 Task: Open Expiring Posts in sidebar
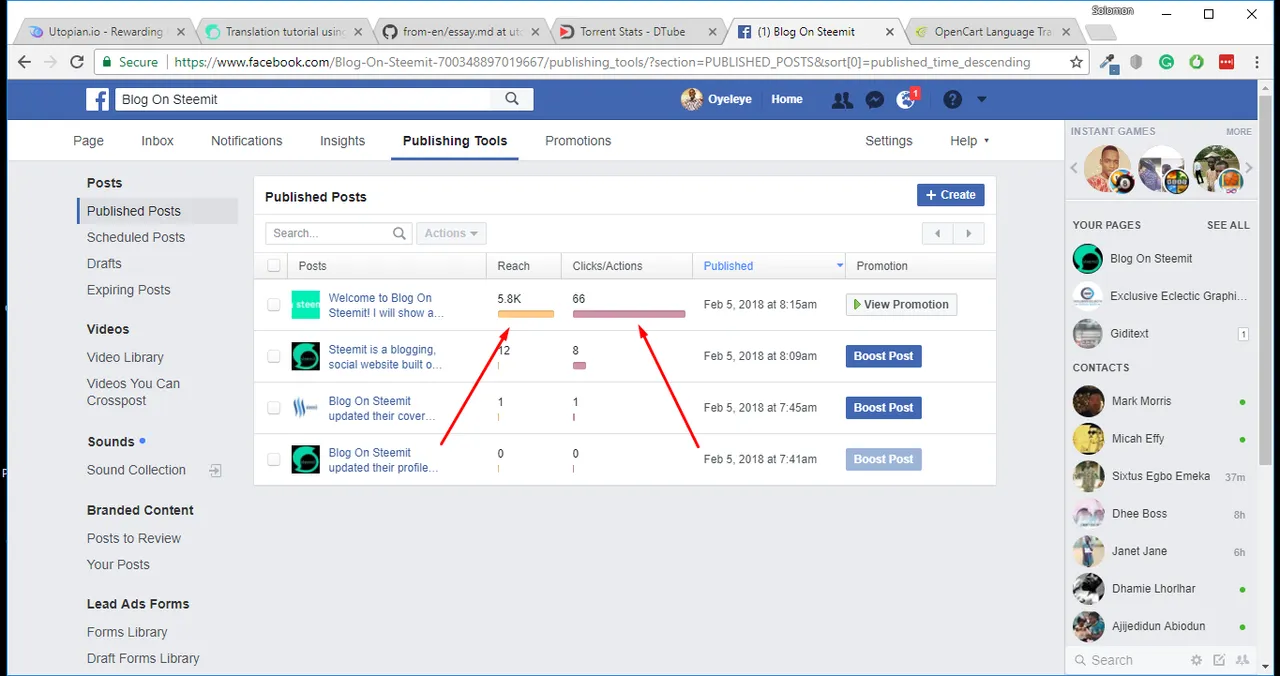128,290
